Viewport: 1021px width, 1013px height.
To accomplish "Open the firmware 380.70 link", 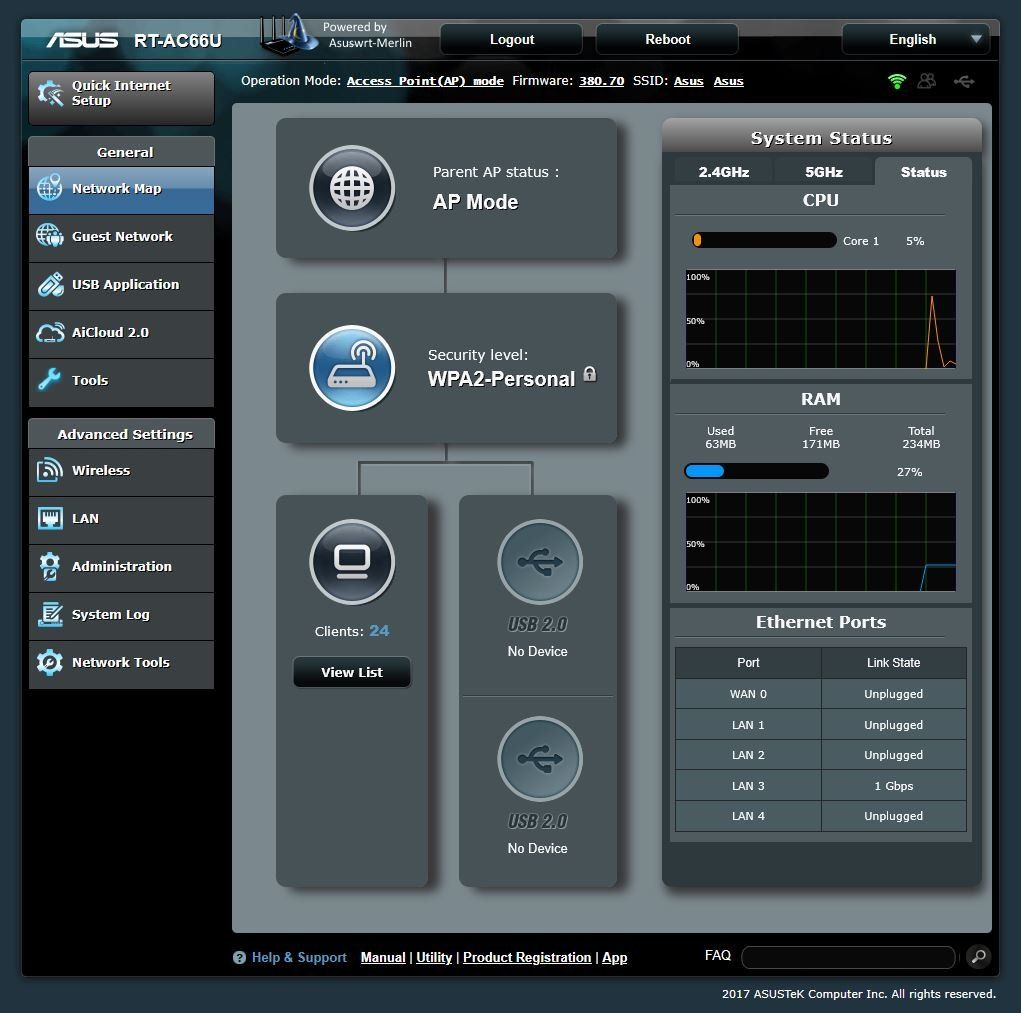I will click(602, 81).
